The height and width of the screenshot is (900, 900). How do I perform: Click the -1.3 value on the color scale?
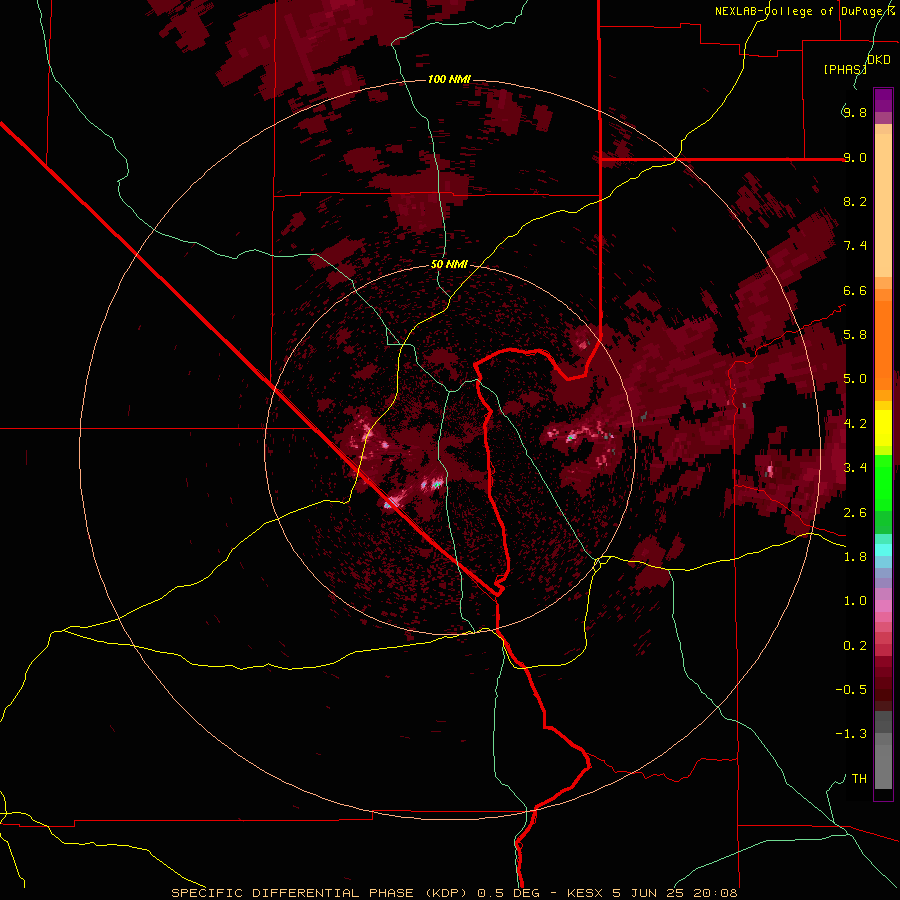851,734
